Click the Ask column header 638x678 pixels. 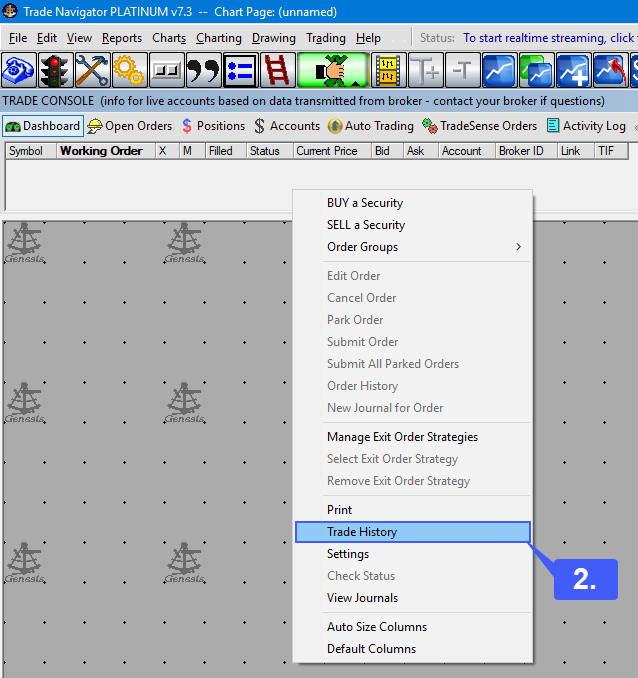(421, 151)
